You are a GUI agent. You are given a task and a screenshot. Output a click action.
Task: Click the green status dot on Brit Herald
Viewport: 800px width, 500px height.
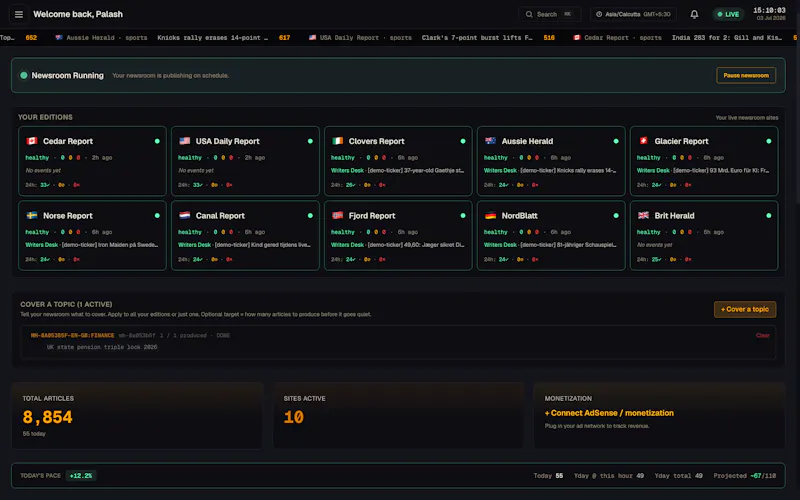tap(769, 216)
